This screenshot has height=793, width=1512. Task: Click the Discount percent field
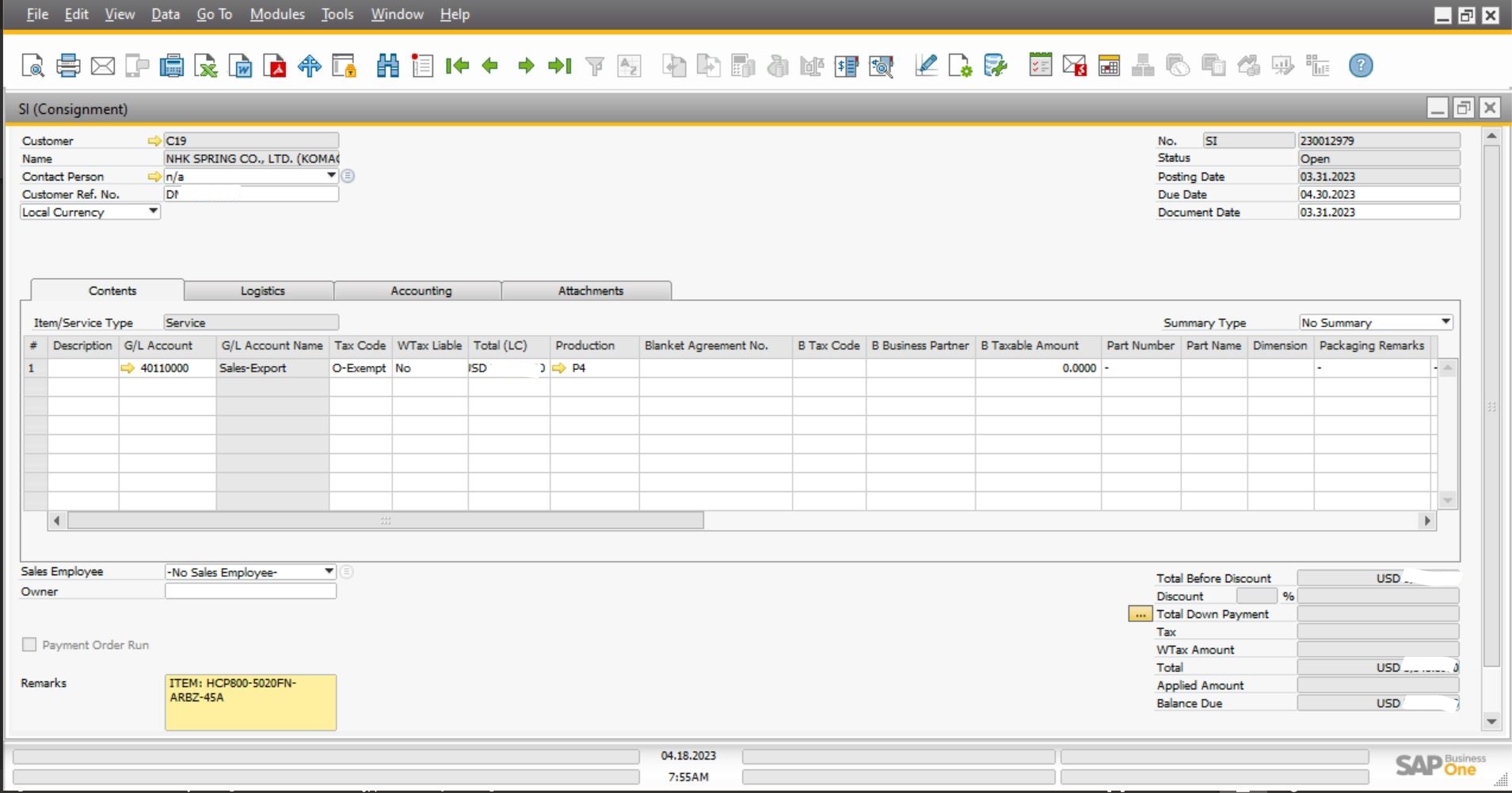pyautogui.click(x=1257, y=596)
